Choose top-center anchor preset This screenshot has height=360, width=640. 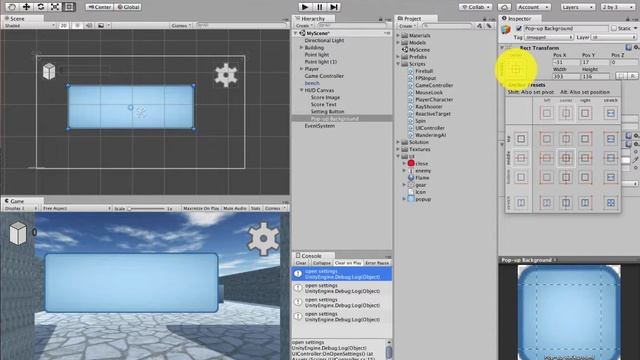tap(566, 139)
